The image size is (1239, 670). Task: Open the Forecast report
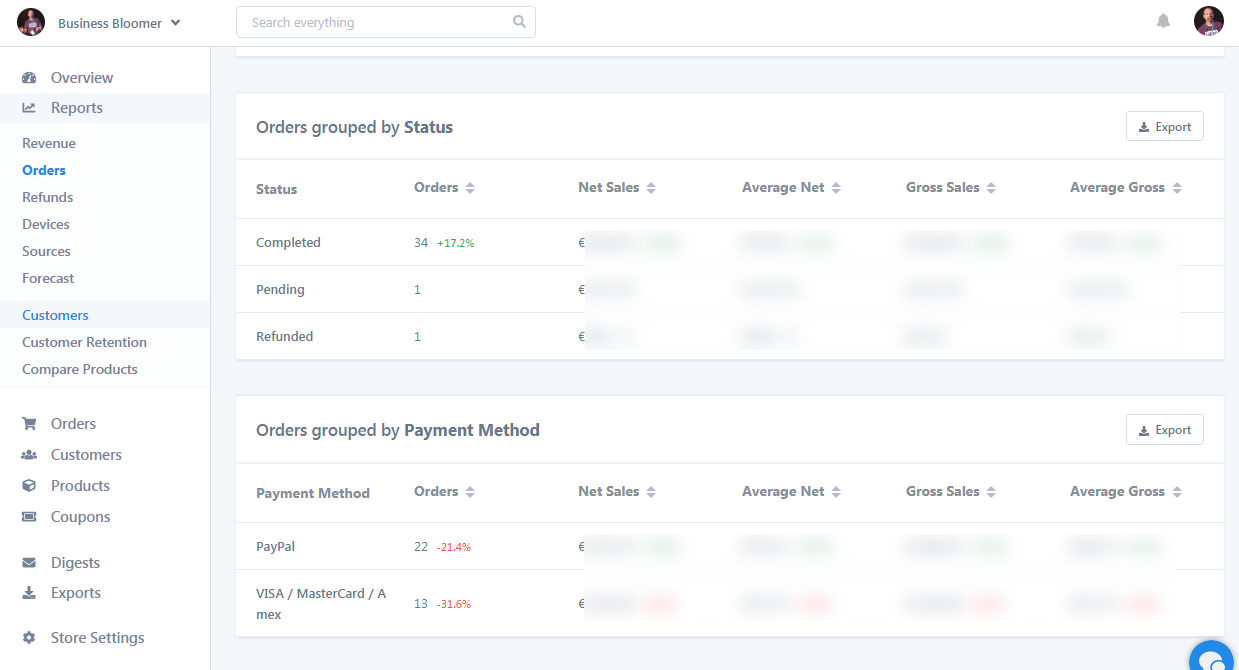(x=48, y=279)
